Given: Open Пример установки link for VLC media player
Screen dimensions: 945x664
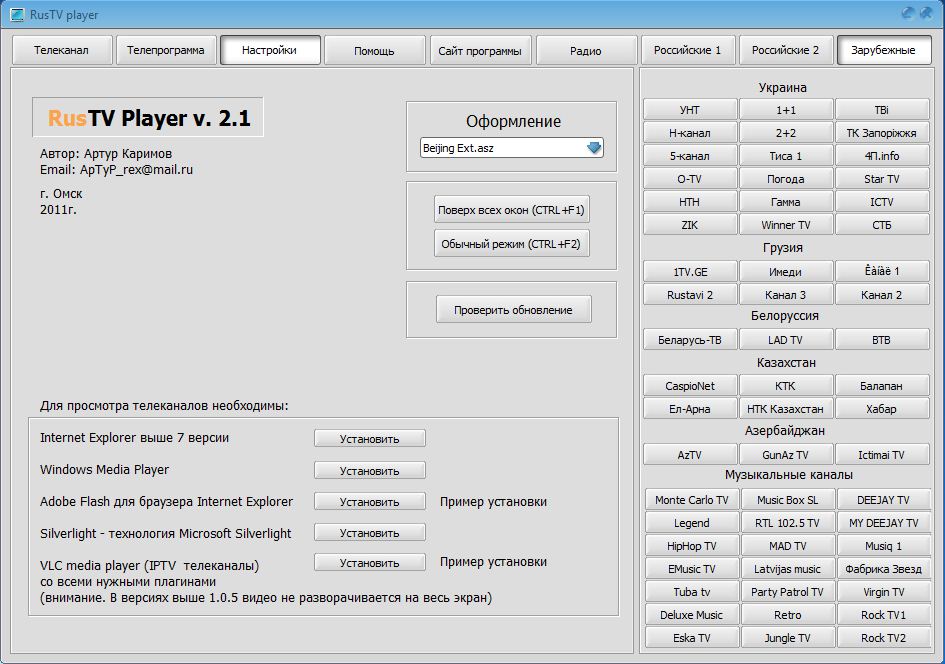Looking at the screenshot, I should pyautogui.click(x=493, y=563).
